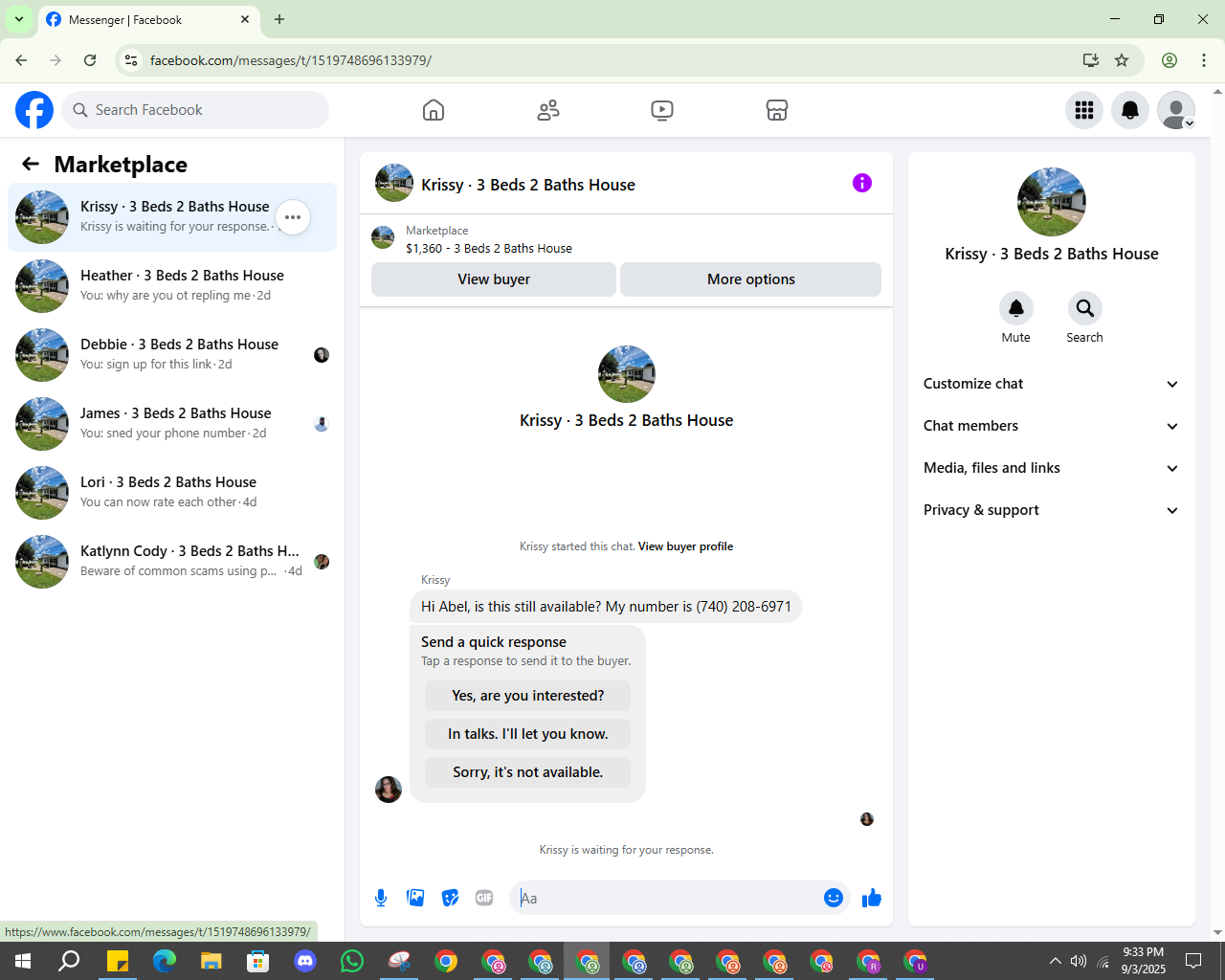Viewport: 1225px width, 980px height.
Task: Choose a sticker from the sticker icon
Action: pyautogui.click(x=450, y=898)
